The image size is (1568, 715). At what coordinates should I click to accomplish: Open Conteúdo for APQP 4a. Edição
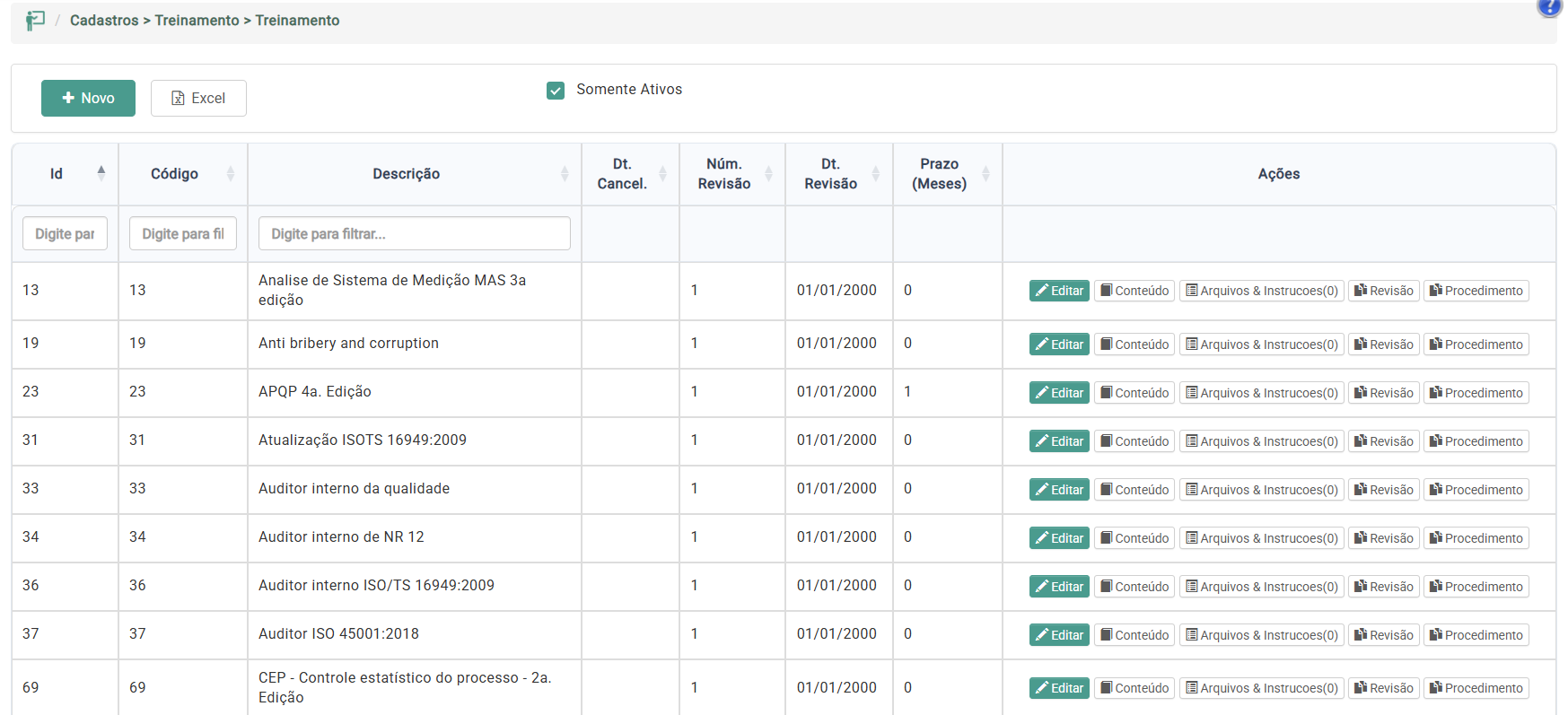pos(1134,393)
